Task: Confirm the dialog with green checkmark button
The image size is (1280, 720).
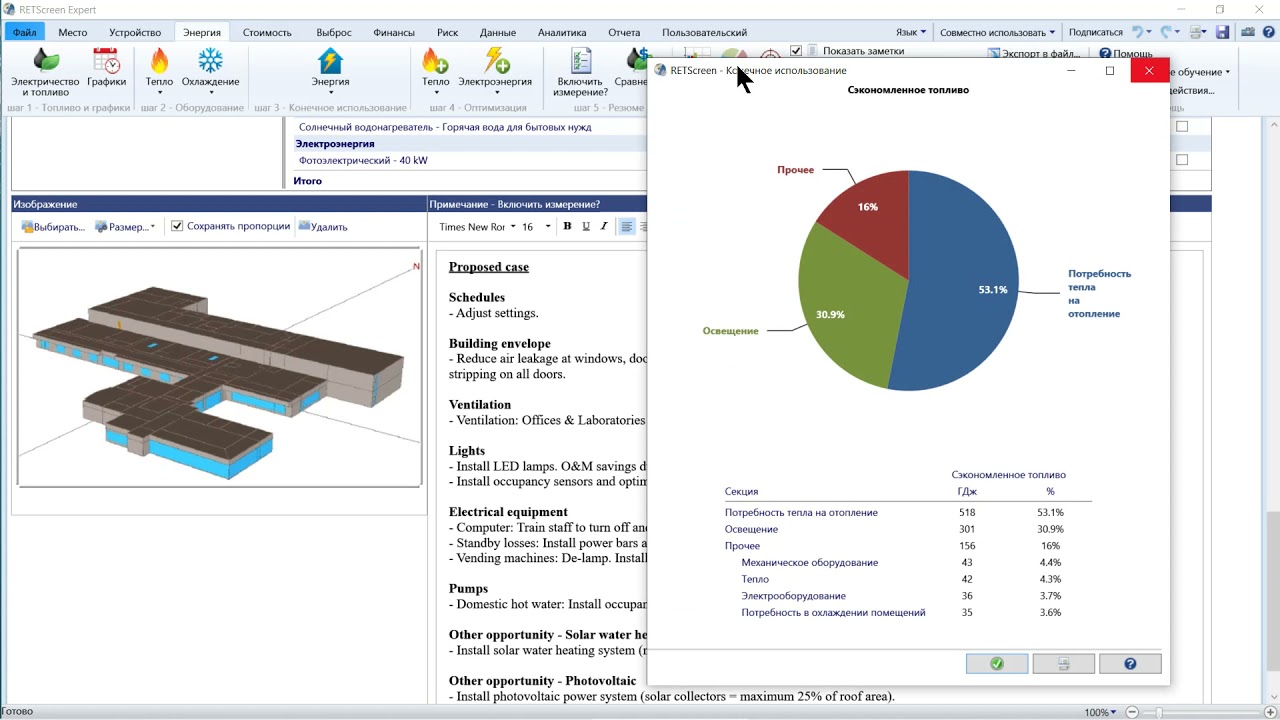Action: [997, 664]
